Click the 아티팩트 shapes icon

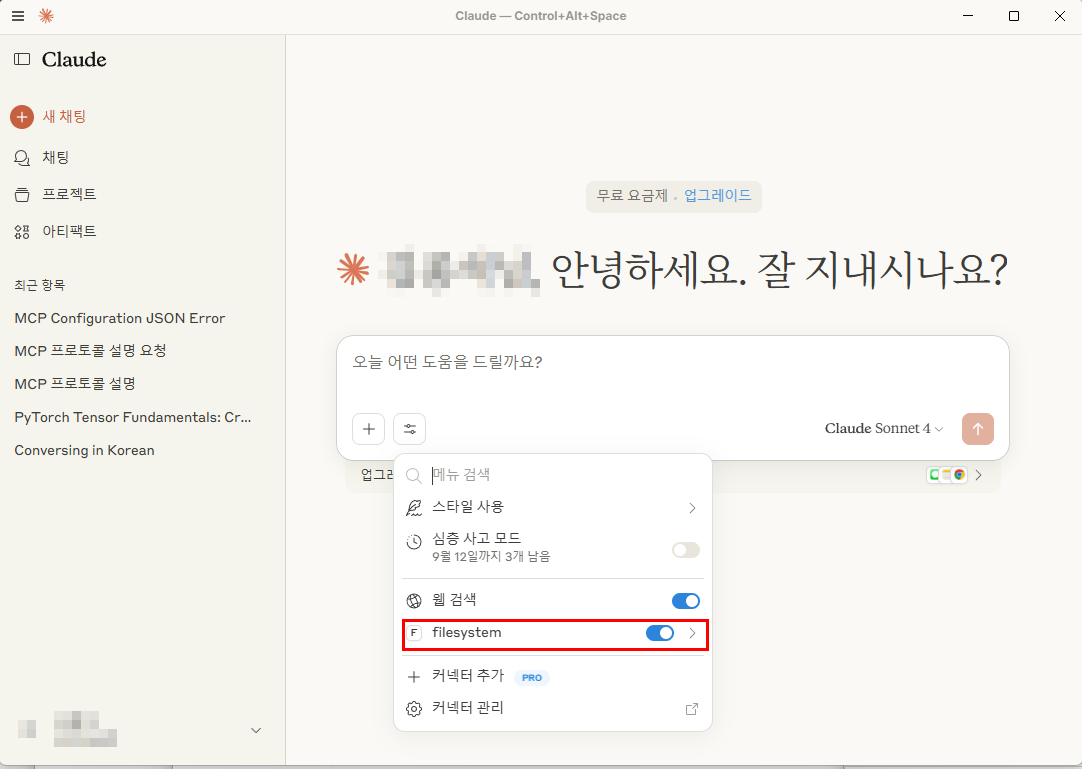[22, 232]
